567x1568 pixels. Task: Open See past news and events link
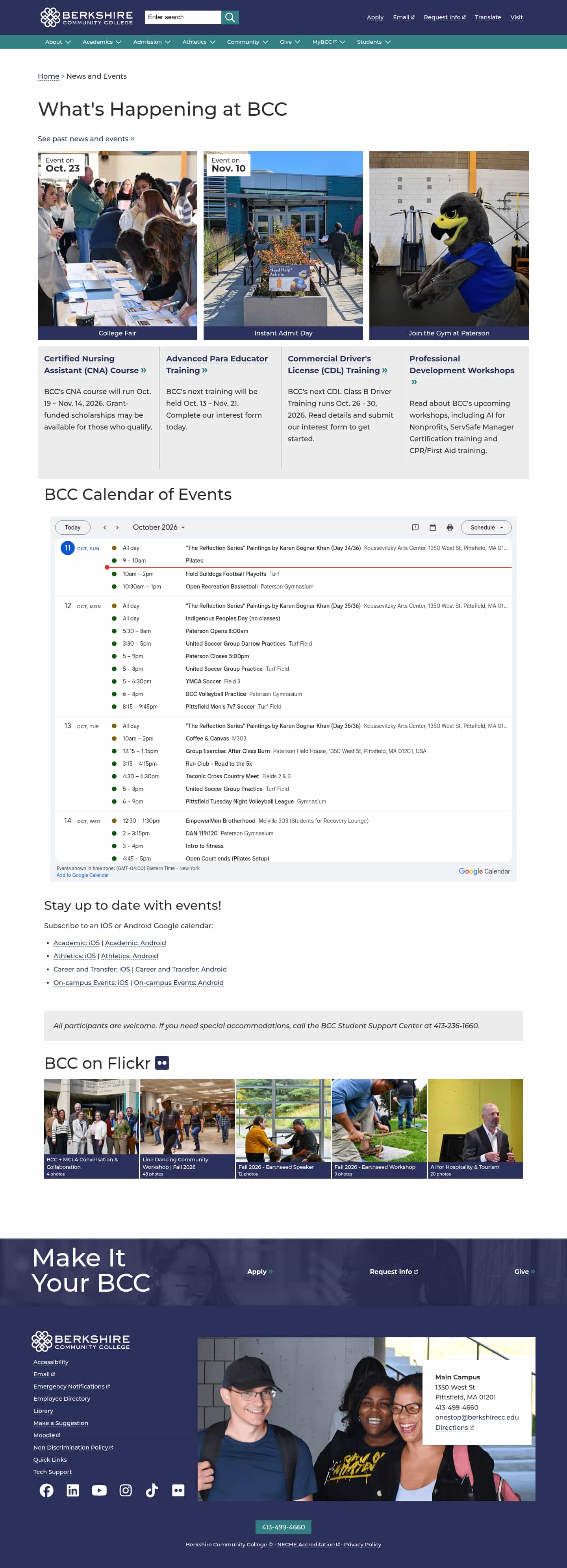click(x=86, y=139)
